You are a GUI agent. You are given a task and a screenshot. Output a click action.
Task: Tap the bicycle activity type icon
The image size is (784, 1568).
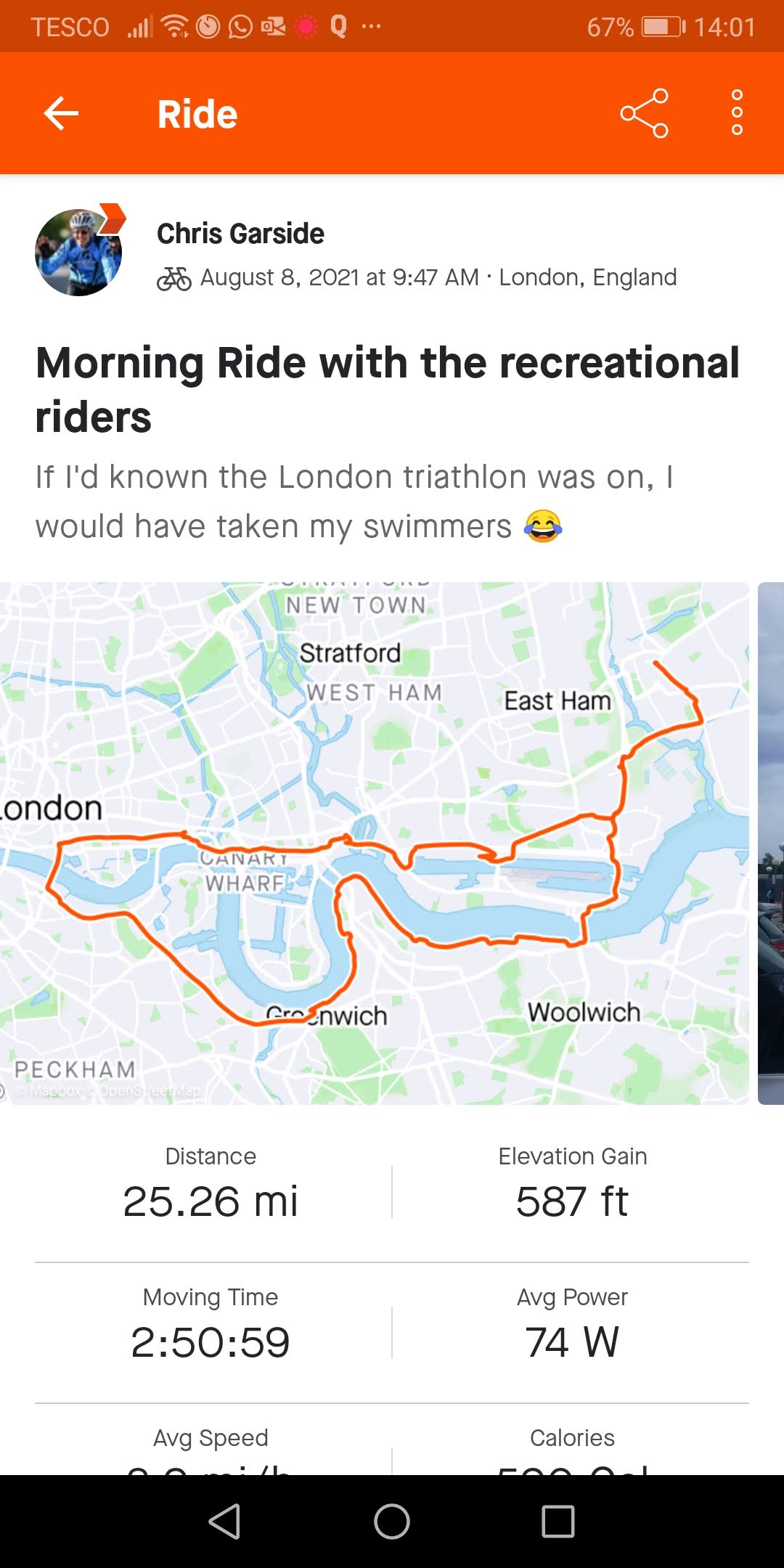(174, 278)
